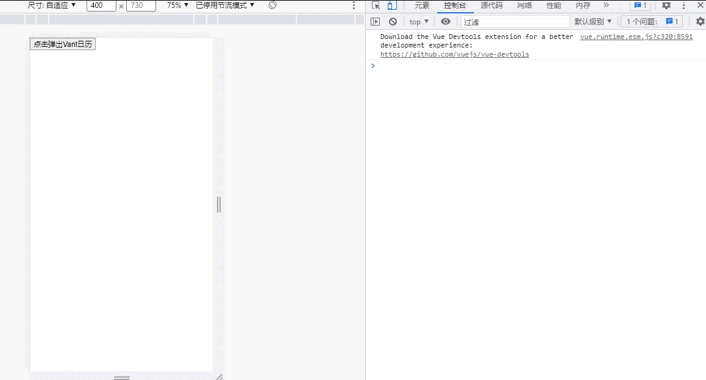Focus the height field showing 730
Viewport: 706px width, 380px height.
pos(141,5)
